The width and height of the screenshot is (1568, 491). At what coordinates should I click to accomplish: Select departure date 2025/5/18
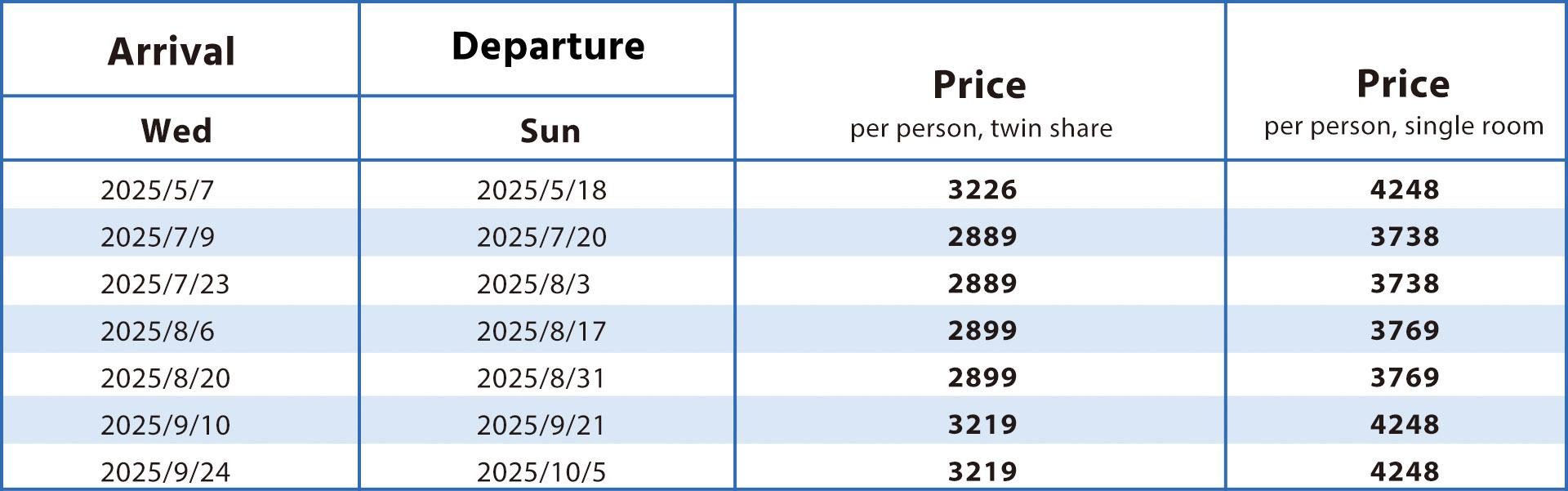(x=541, y=190)
